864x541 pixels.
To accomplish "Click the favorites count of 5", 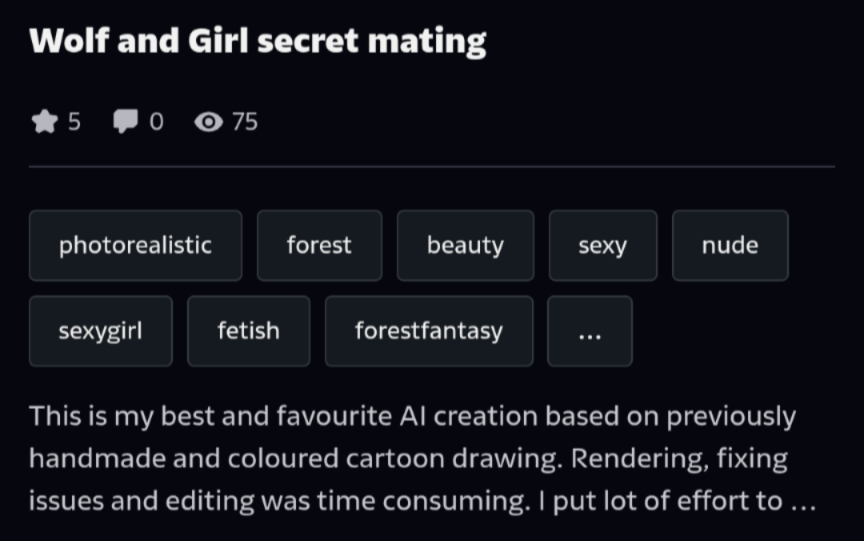I will coord(74,122).
